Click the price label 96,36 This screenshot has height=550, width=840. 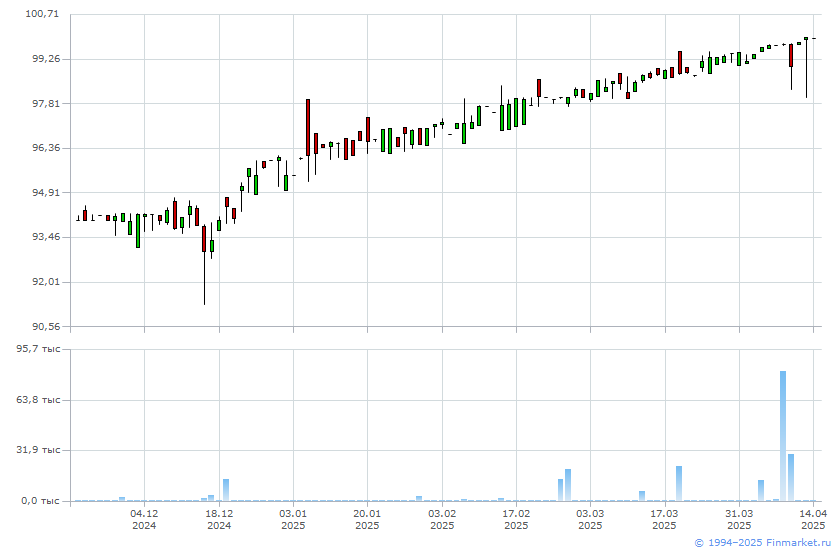pyautogui.click(x=46, y=148)
